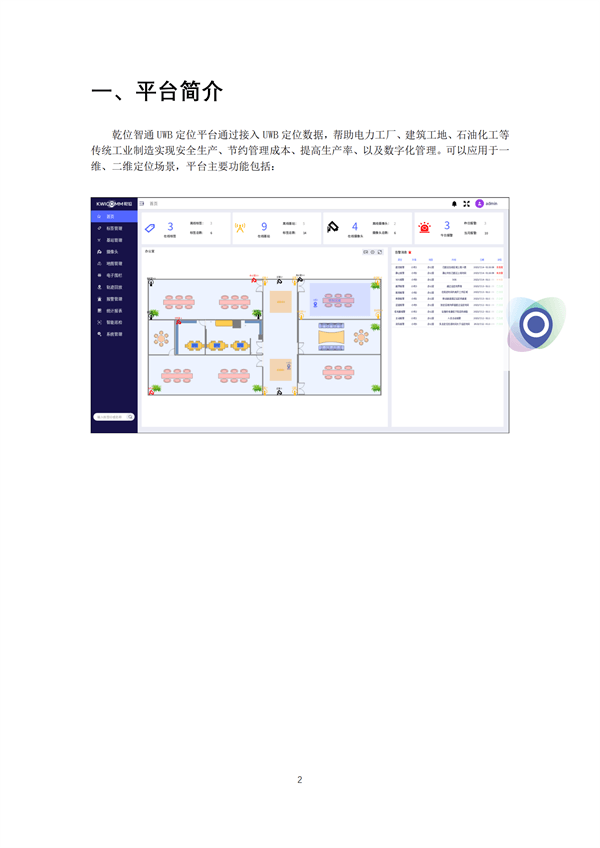This screenshot has height=848, width=600.
Task: Open 首页 in the dark sidebar
Action: tap(114, 216)
